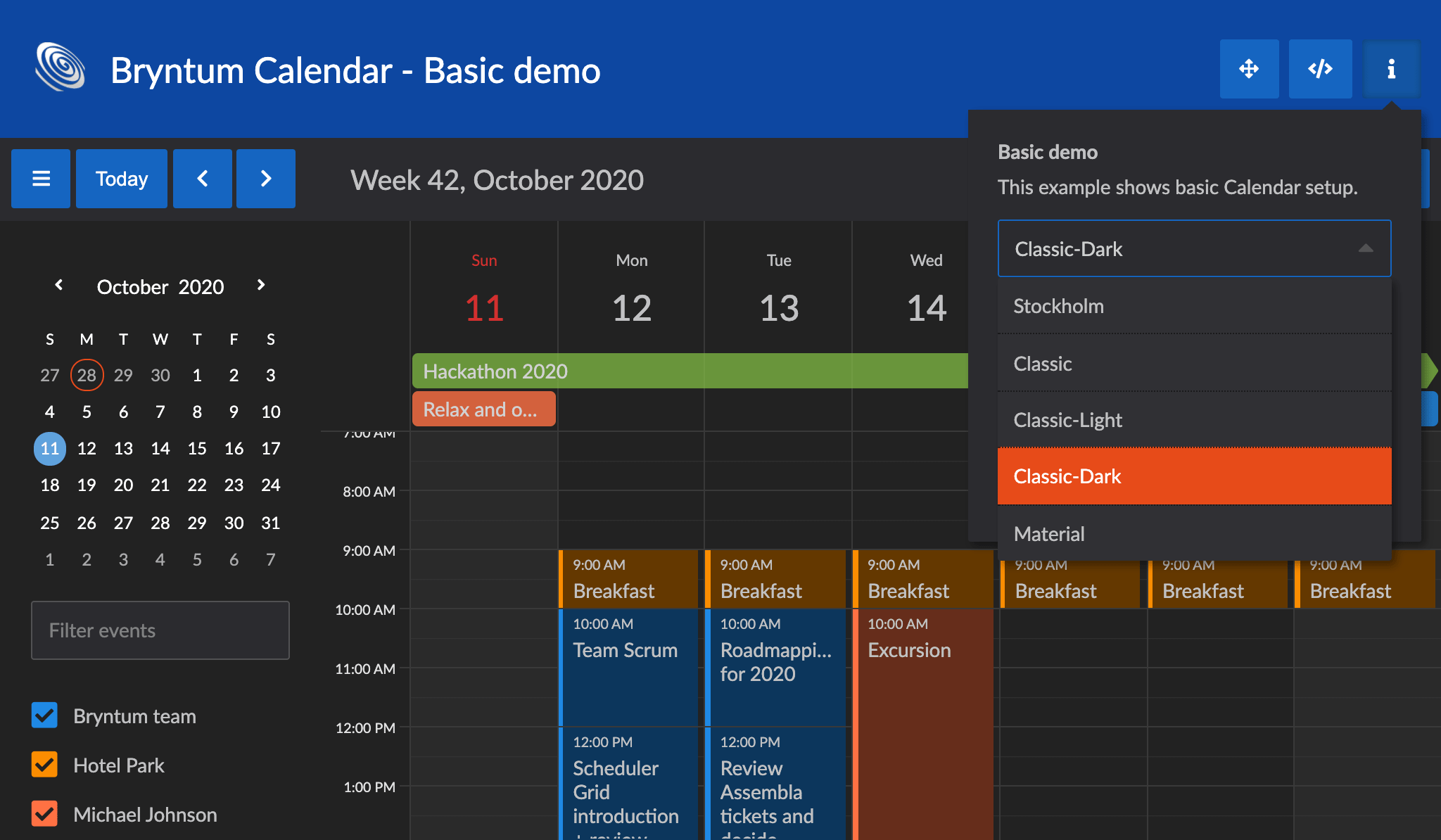Open the Scheduler Grid introduction event
This screenshot has width=1441, height=840.
629,784
